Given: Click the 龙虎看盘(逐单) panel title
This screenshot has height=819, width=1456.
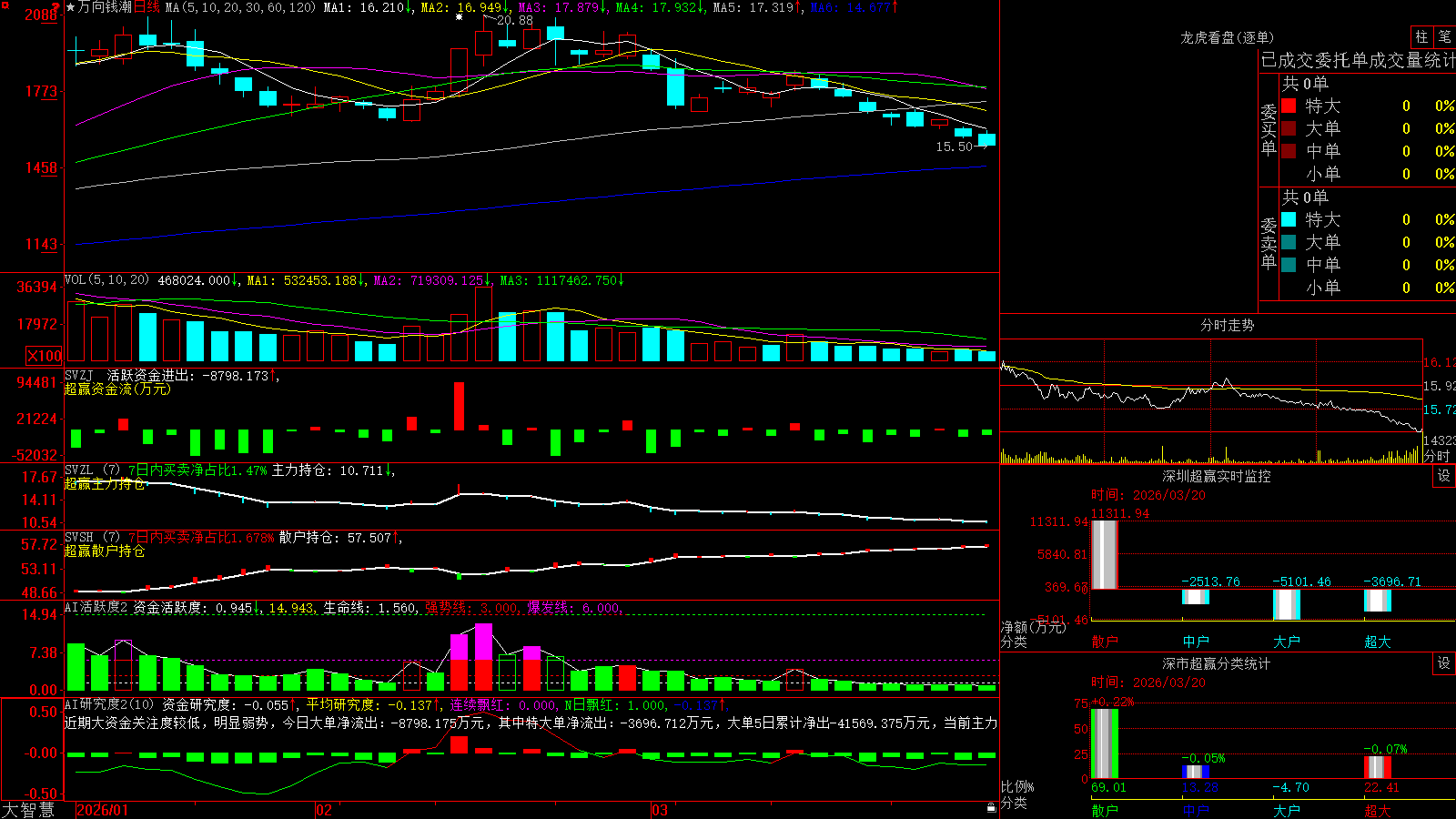Looking at the screenshot, I should point(1228,37).
